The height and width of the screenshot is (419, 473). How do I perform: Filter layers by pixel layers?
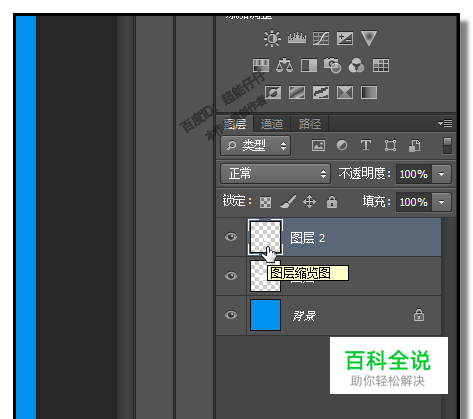(318, 145)
